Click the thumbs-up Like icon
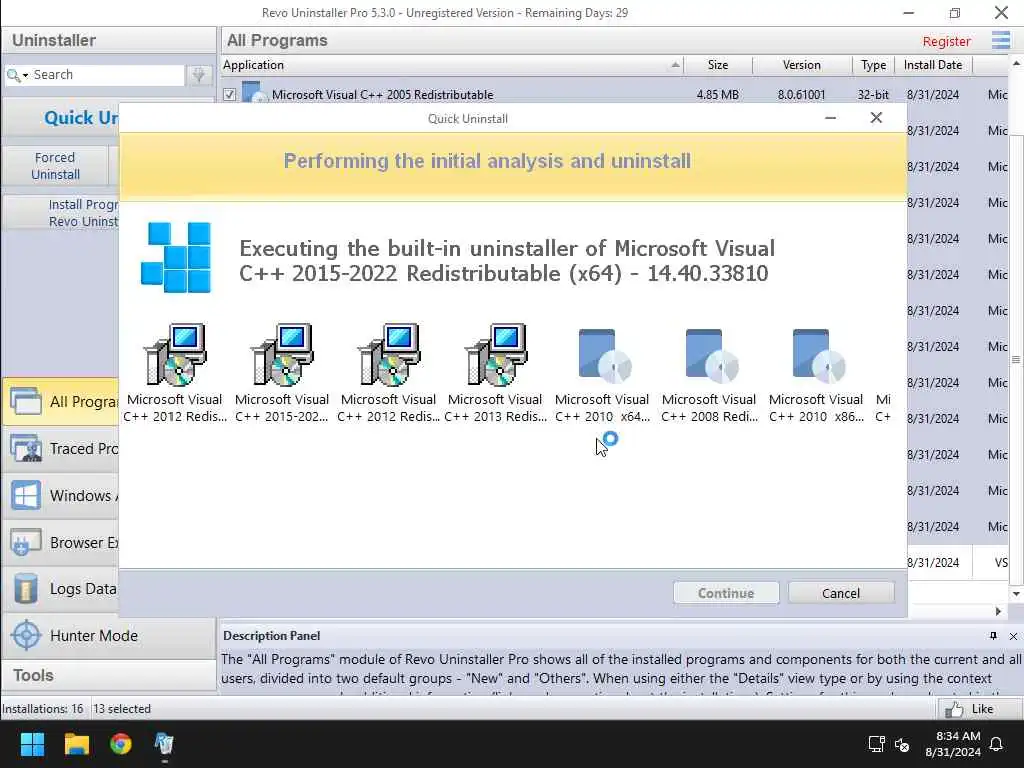Image resolution: width=1024 pixels, height=768 pixels. pos(953,709)
